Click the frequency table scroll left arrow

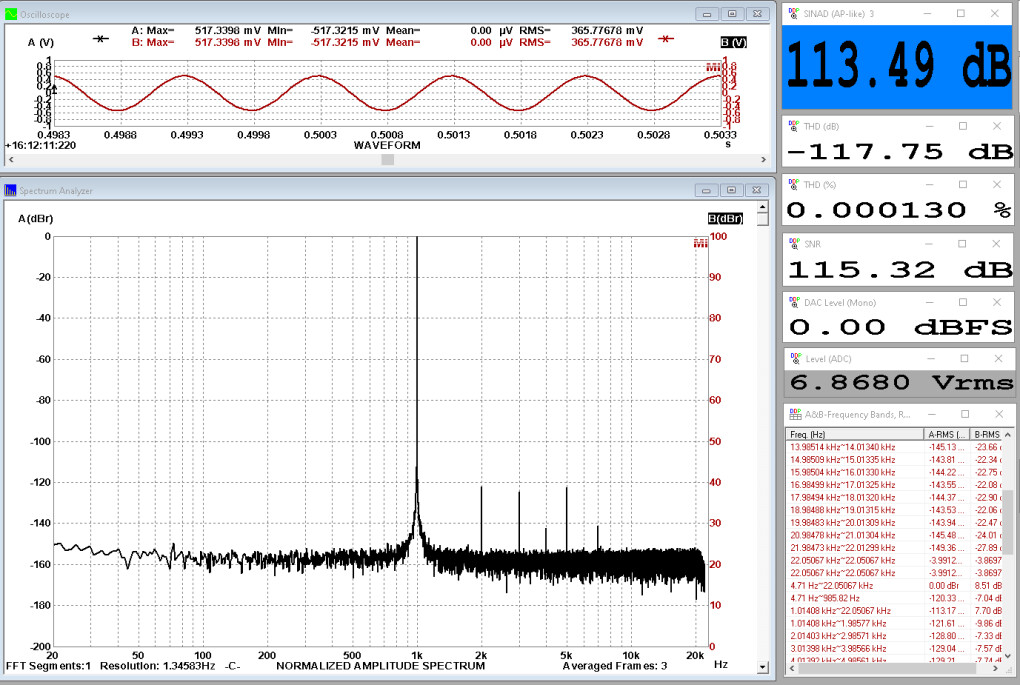point(792,668)
